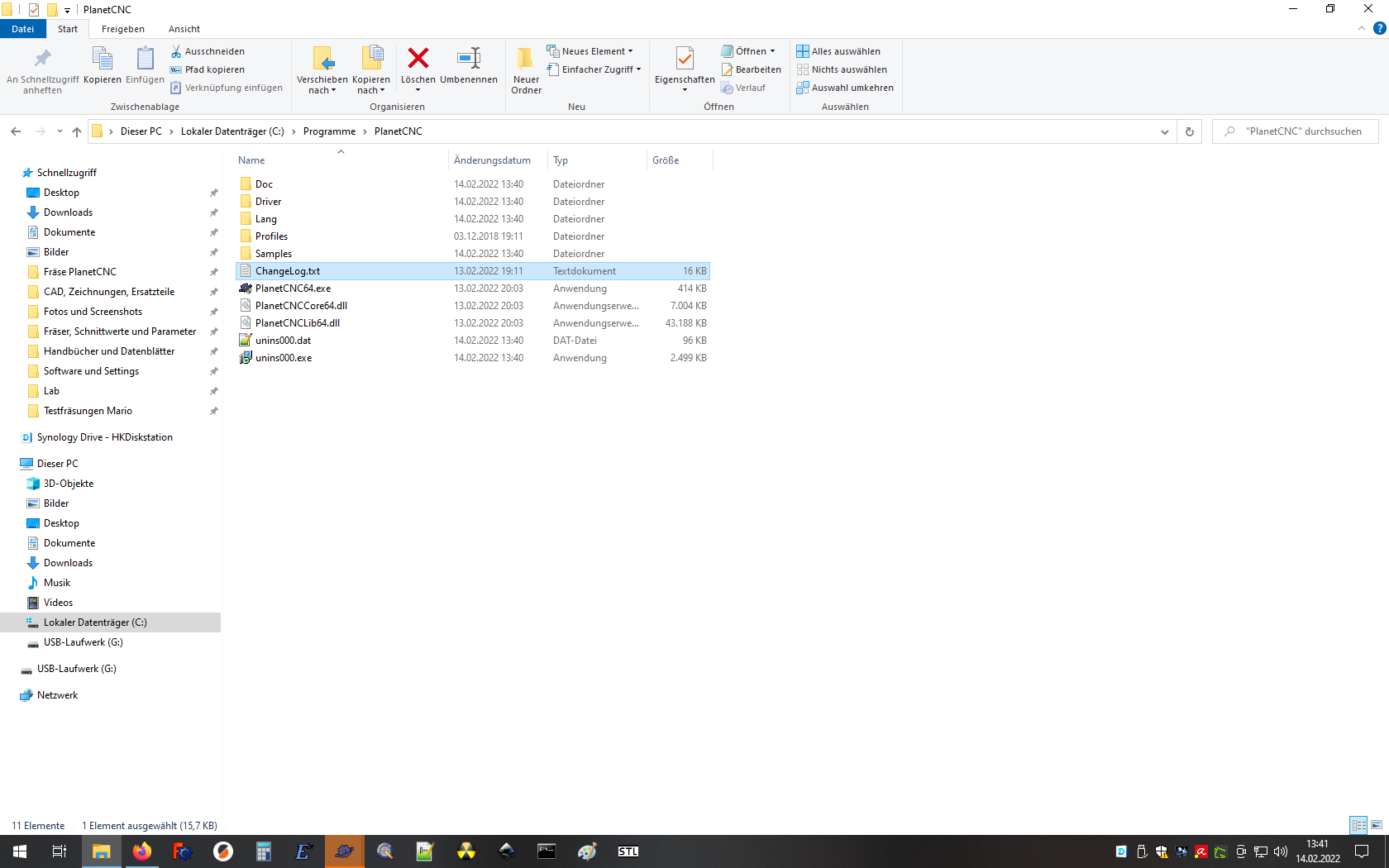Open Neues Element dropdown
Image resolution: width=1389 pixels, height=868 pixels.
point(589,51)
